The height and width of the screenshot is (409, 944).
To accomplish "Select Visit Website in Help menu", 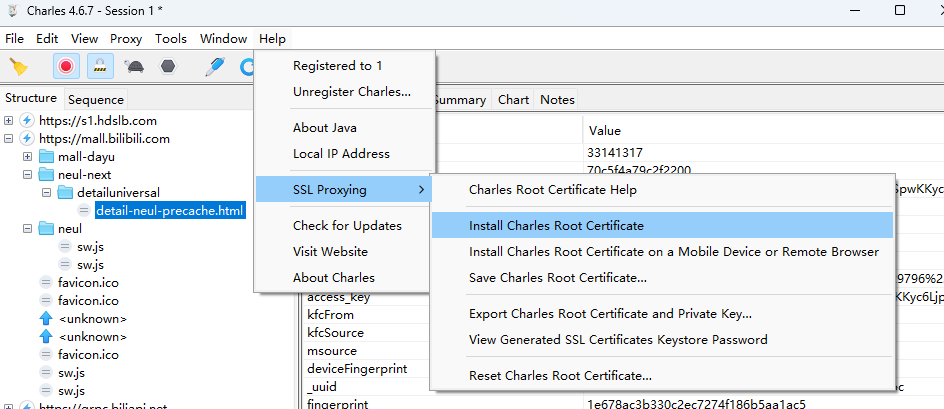I will [x=344, y=252].
